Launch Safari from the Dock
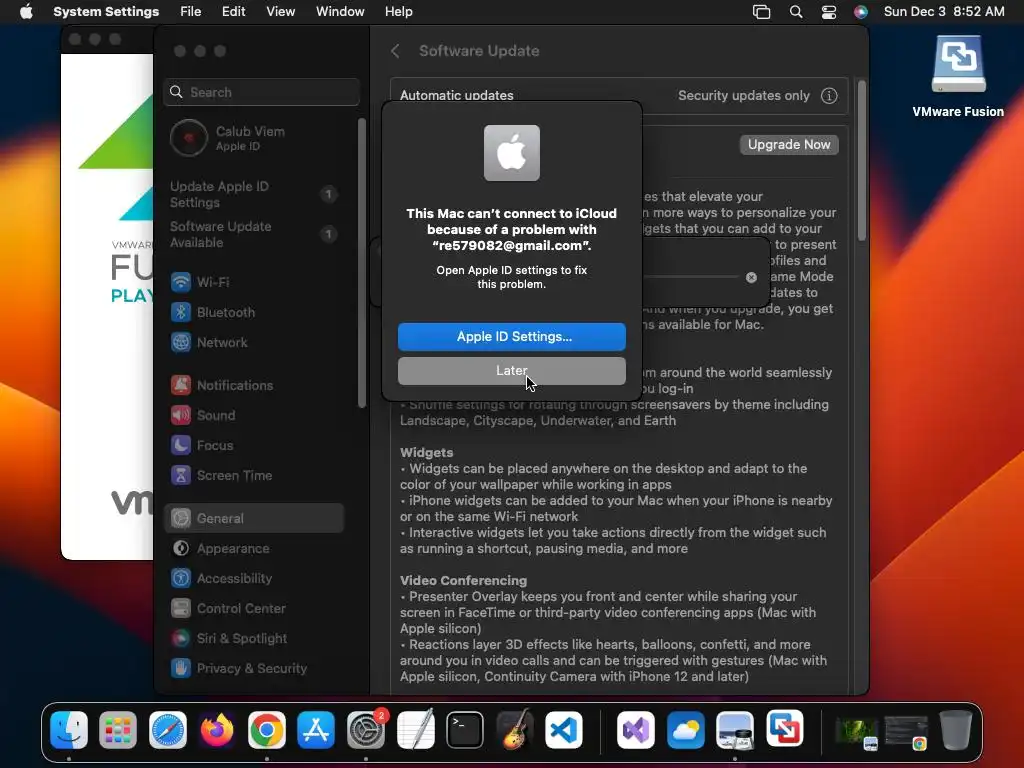 tap(168, 729)
